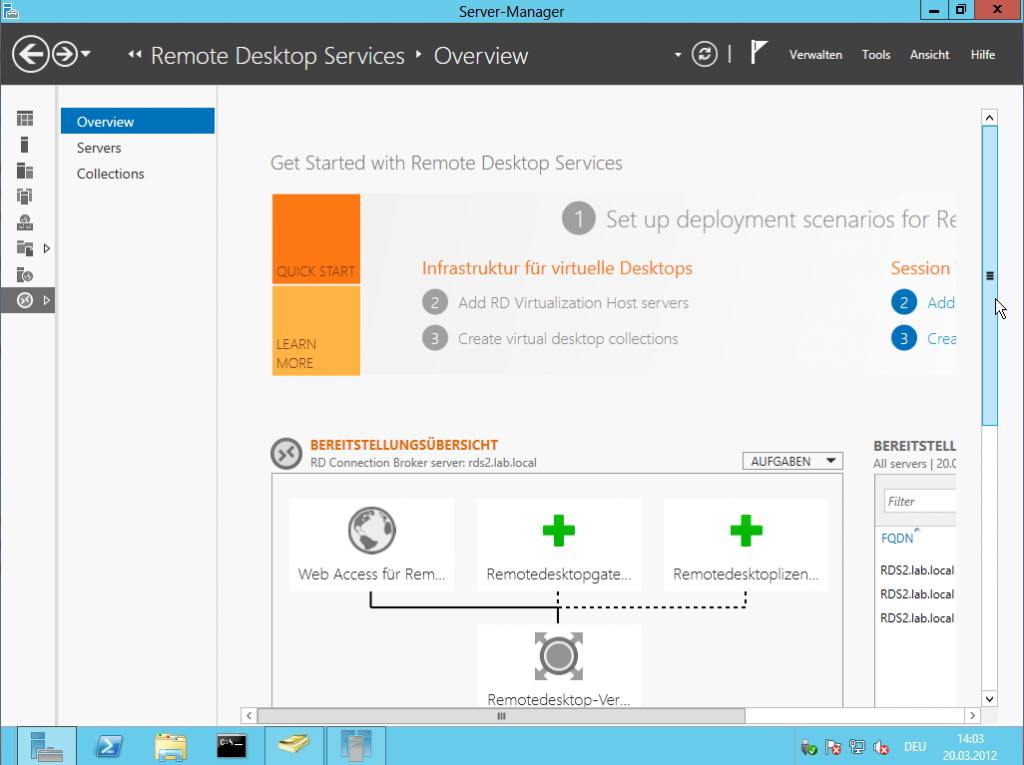1024x765 pixels.
Task: Open the Dashboard view in Server Manager
Action: 27,118
